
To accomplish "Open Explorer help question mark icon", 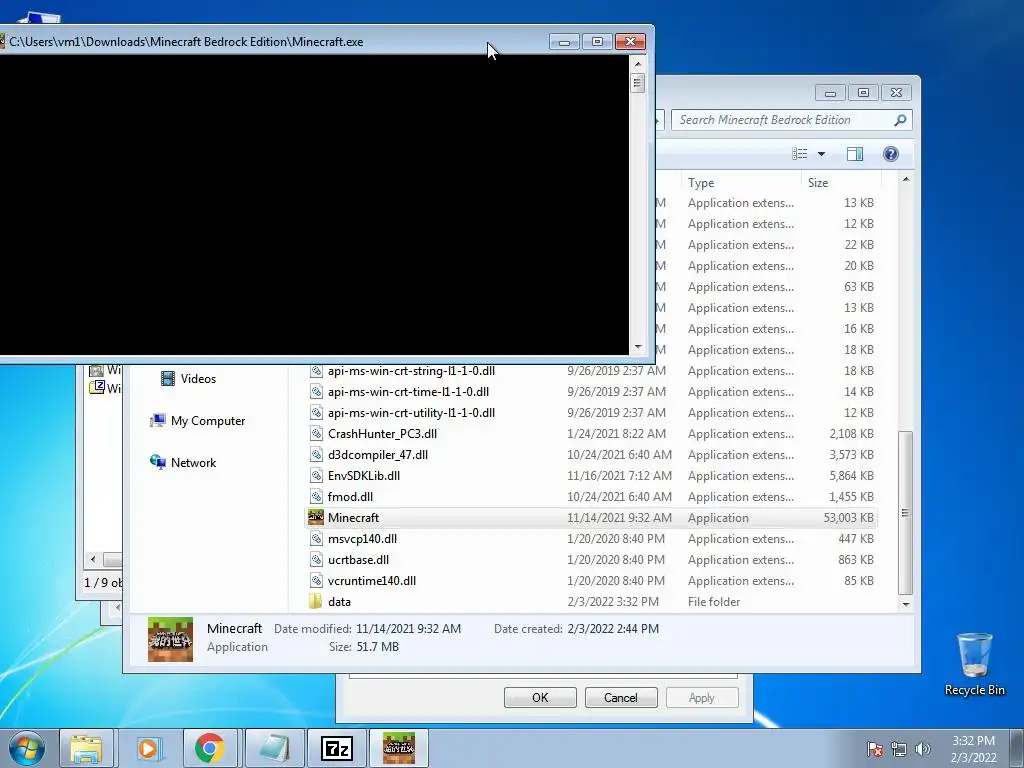I will [x=890, y=154].
